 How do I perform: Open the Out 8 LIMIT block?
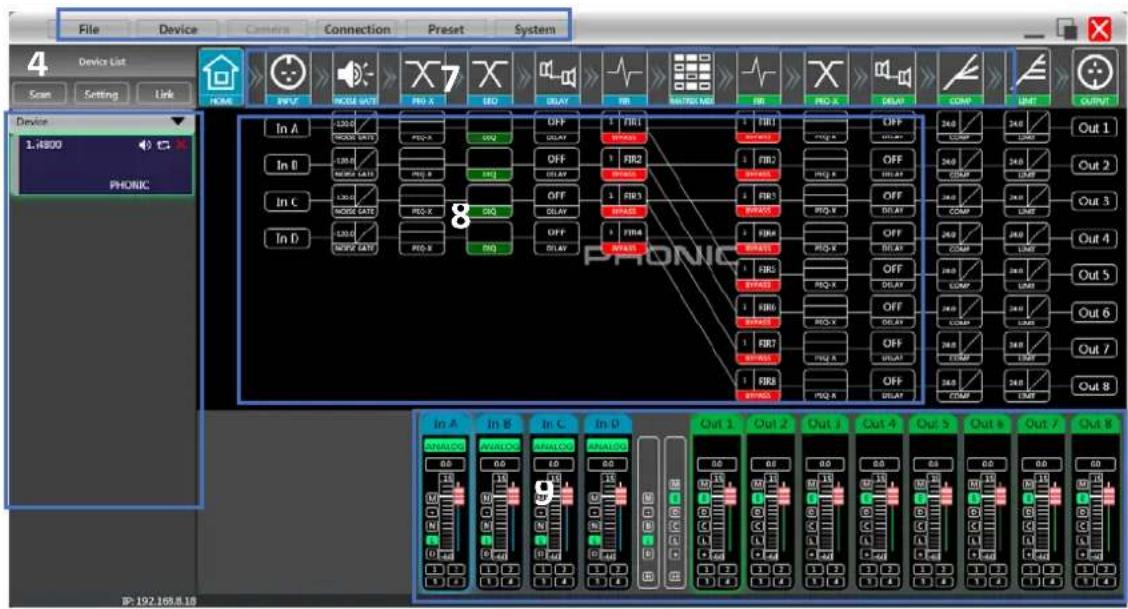[x=1027, y=386]
